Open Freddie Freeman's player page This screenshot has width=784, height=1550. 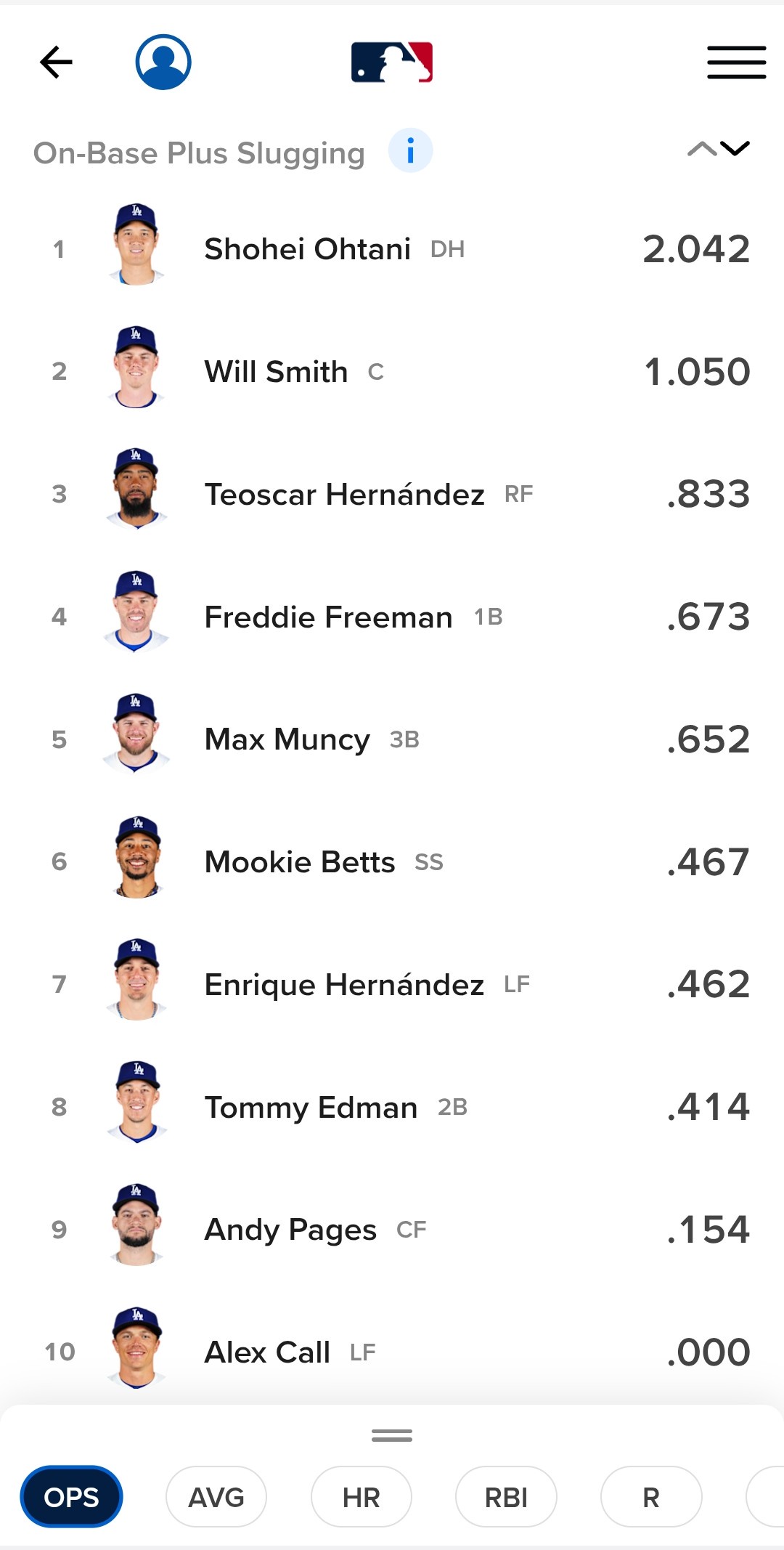click(x=328, y=617)
